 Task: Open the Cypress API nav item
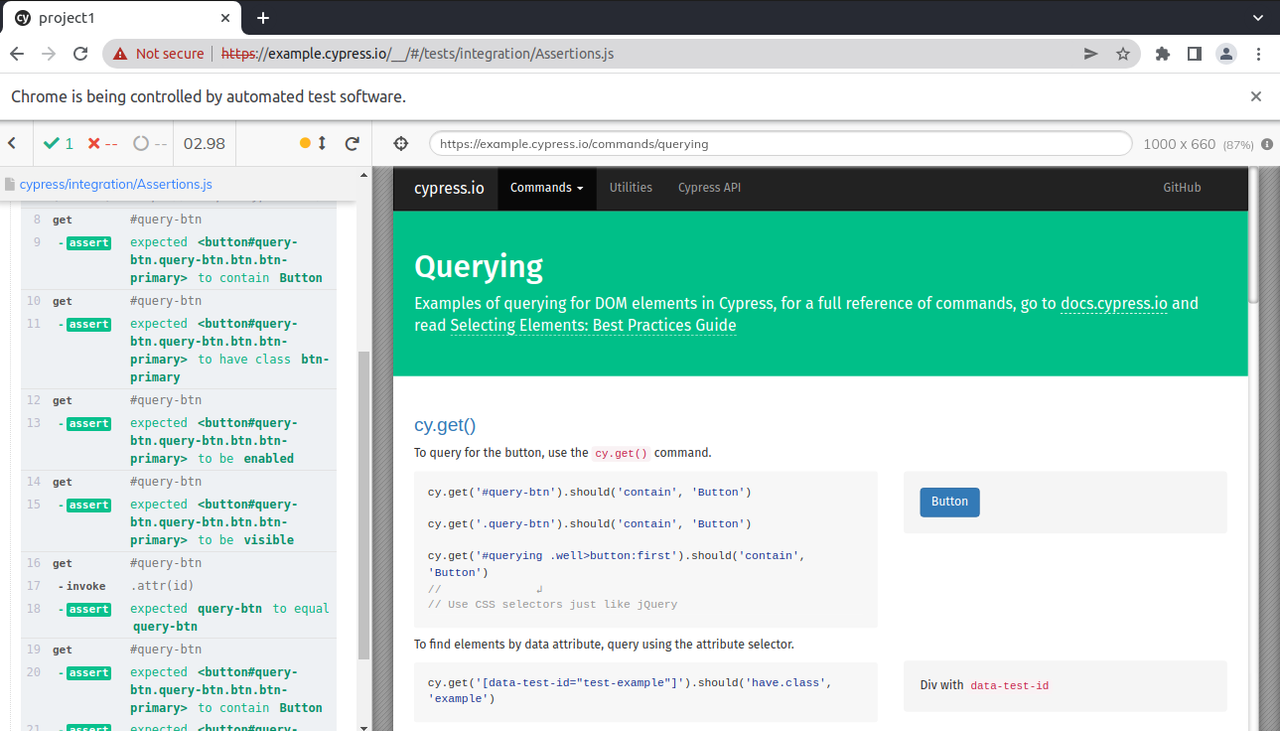point(709,188)
